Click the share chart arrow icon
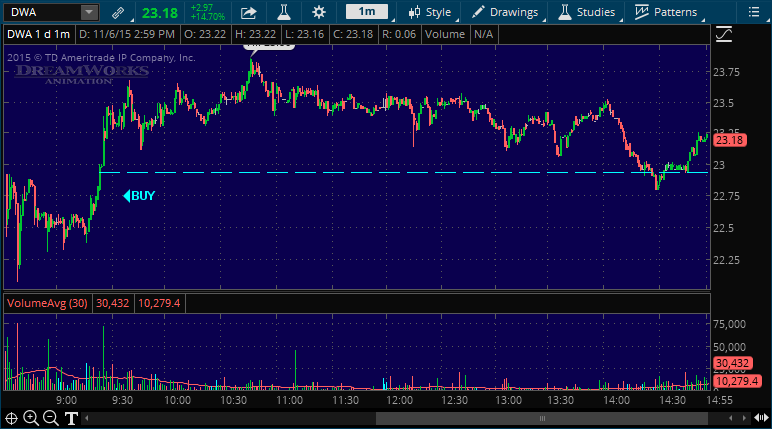This screenshot has height=429, width=772. (249, 12)
